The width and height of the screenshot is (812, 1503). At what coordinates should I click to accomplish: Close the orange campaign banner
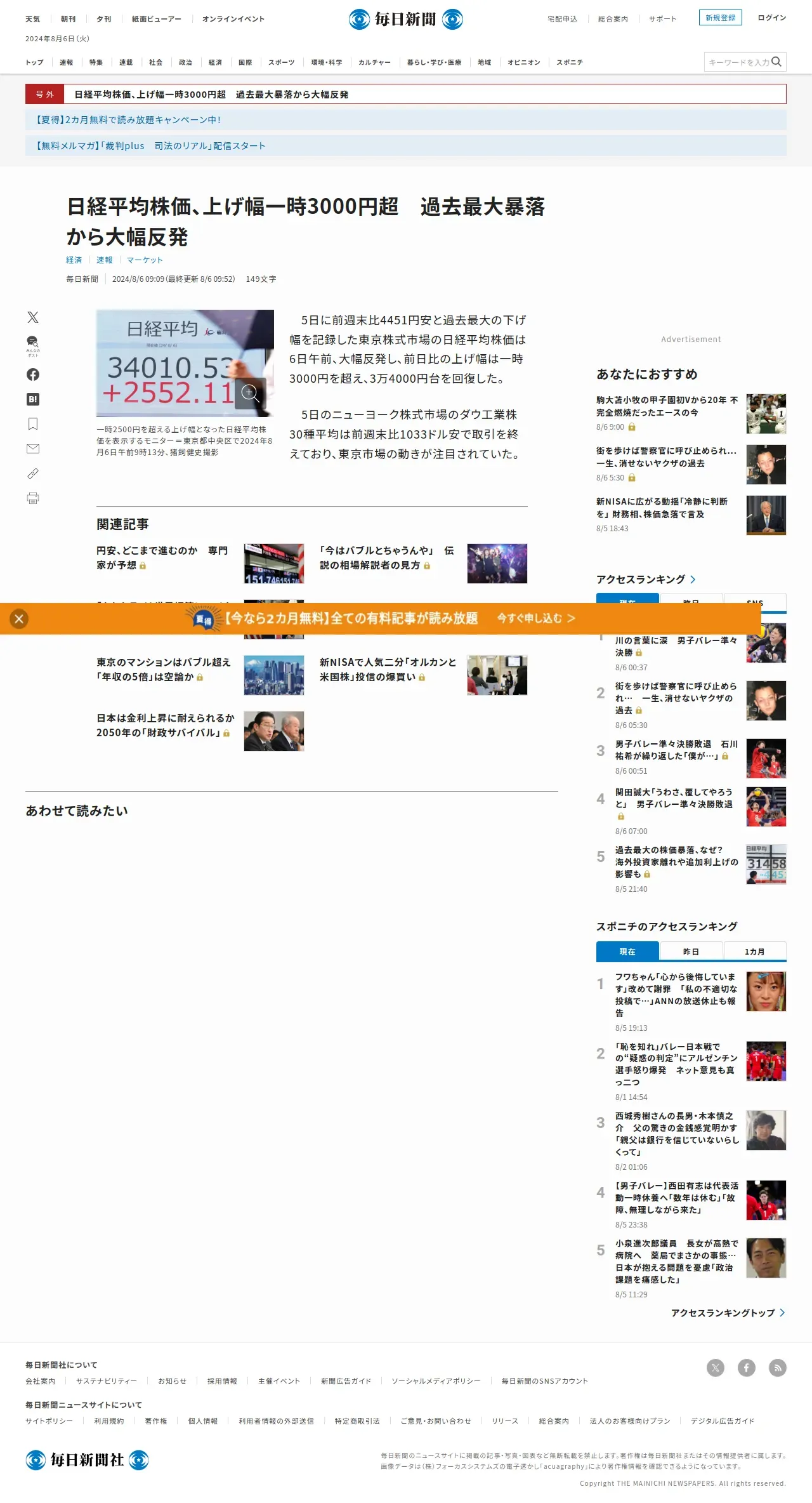coord(19,619)
